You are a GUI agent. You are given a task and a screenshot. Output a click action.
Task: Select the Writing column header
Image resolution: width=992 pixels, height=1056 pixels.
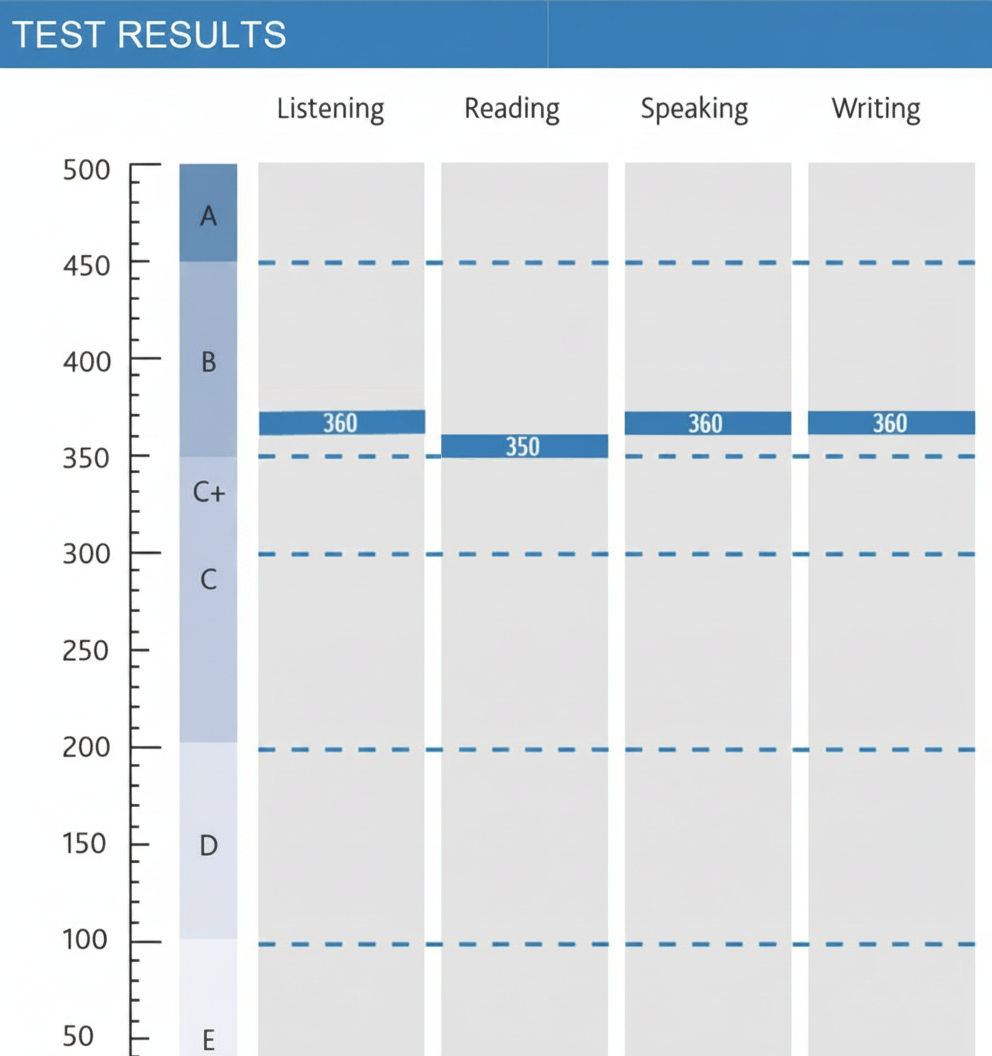876,108
